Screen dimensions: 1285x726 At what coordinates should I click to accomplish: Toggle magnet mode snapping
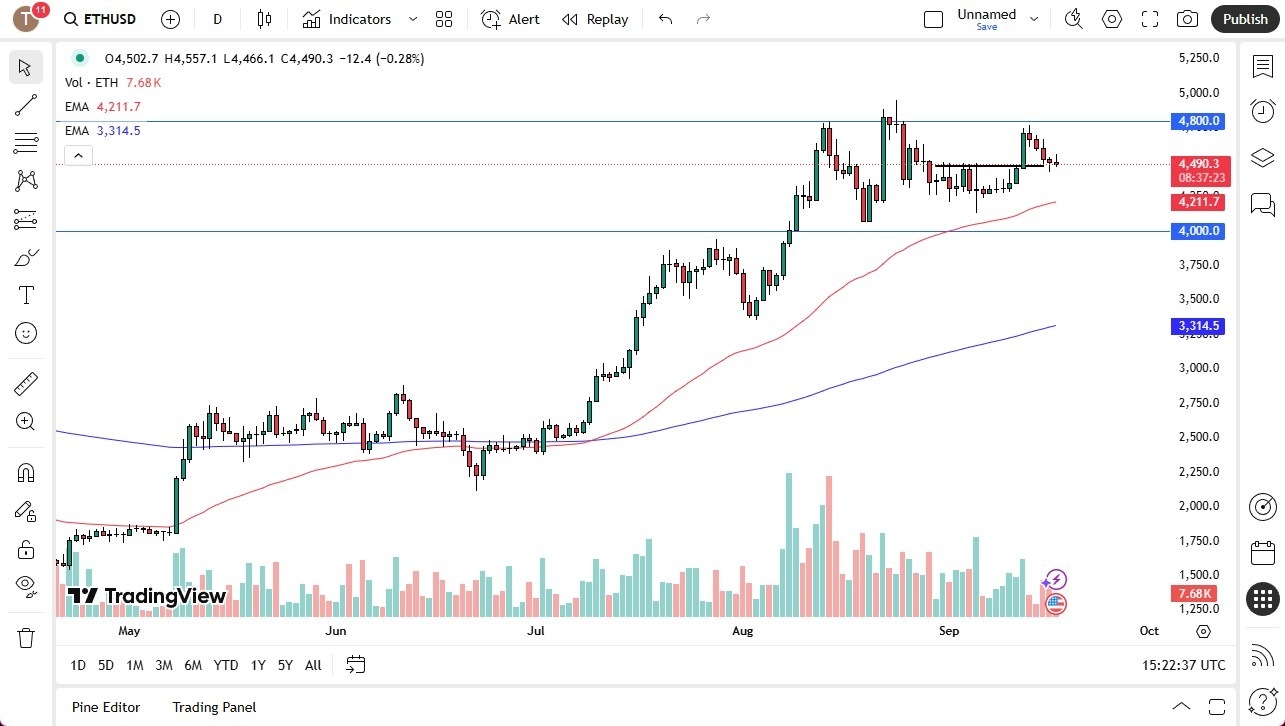(x=25, y=472)
